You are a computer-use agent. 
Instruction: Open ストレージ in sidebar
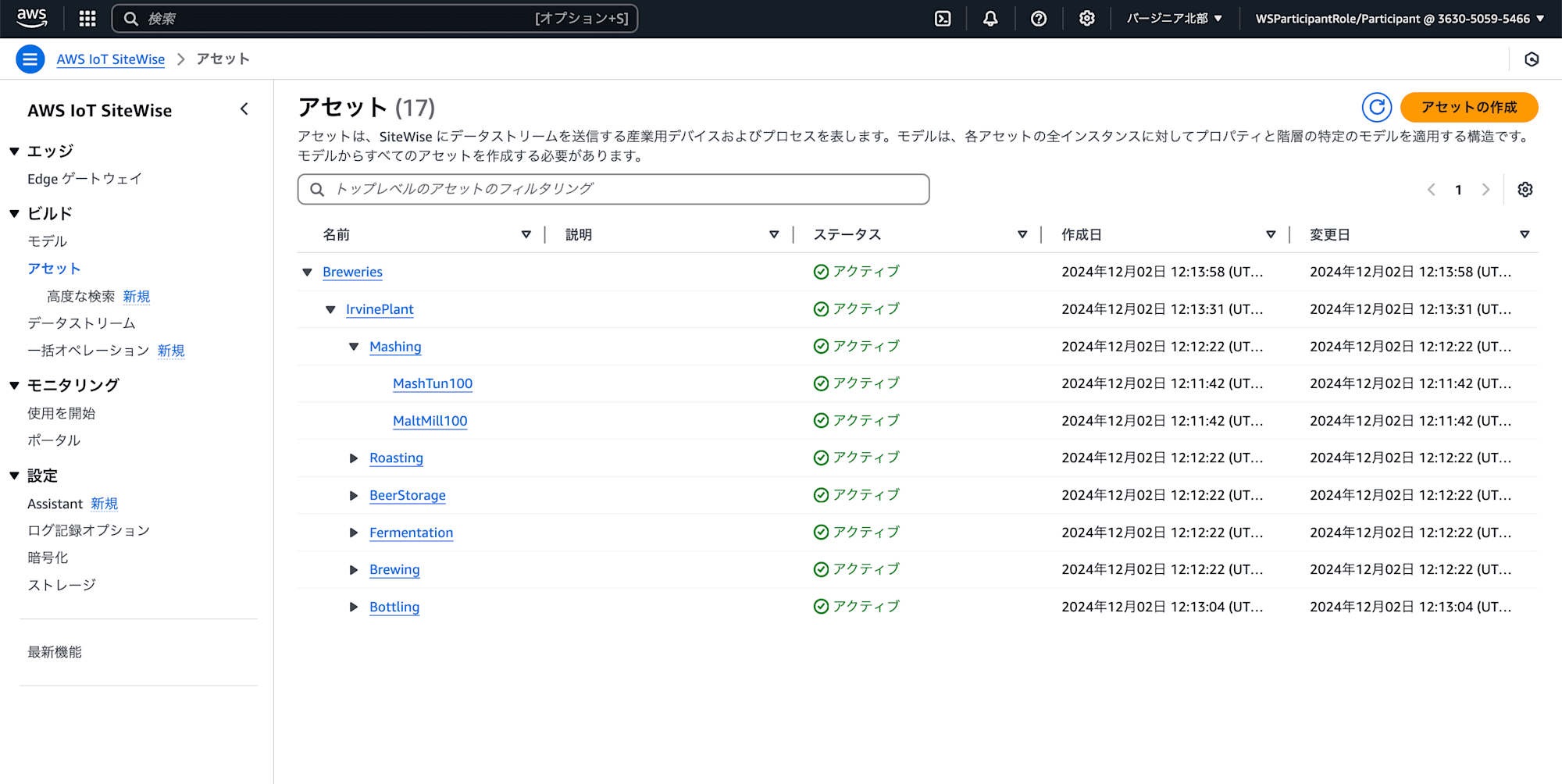[62, 585]
